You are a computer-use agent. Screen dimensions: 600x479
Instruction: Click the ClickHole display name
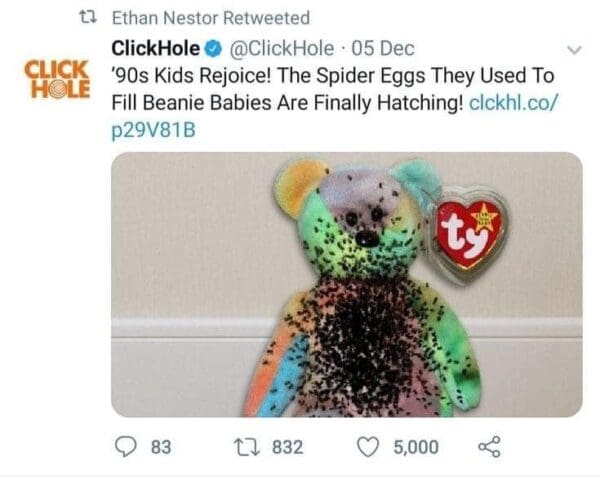click(x=158, y=46)
